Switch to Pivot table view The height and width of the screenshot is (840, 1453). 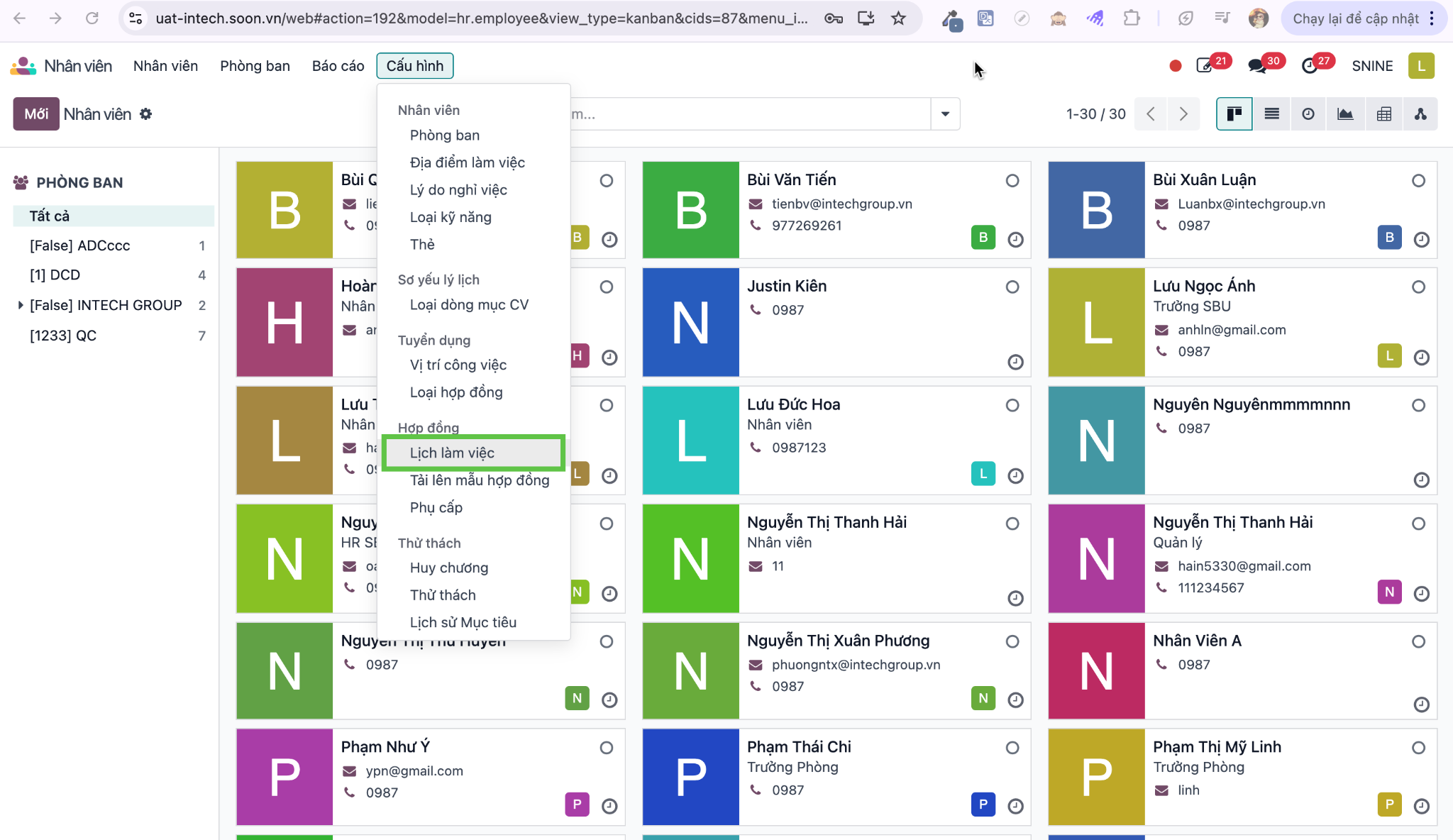[x=1383, y=114]
